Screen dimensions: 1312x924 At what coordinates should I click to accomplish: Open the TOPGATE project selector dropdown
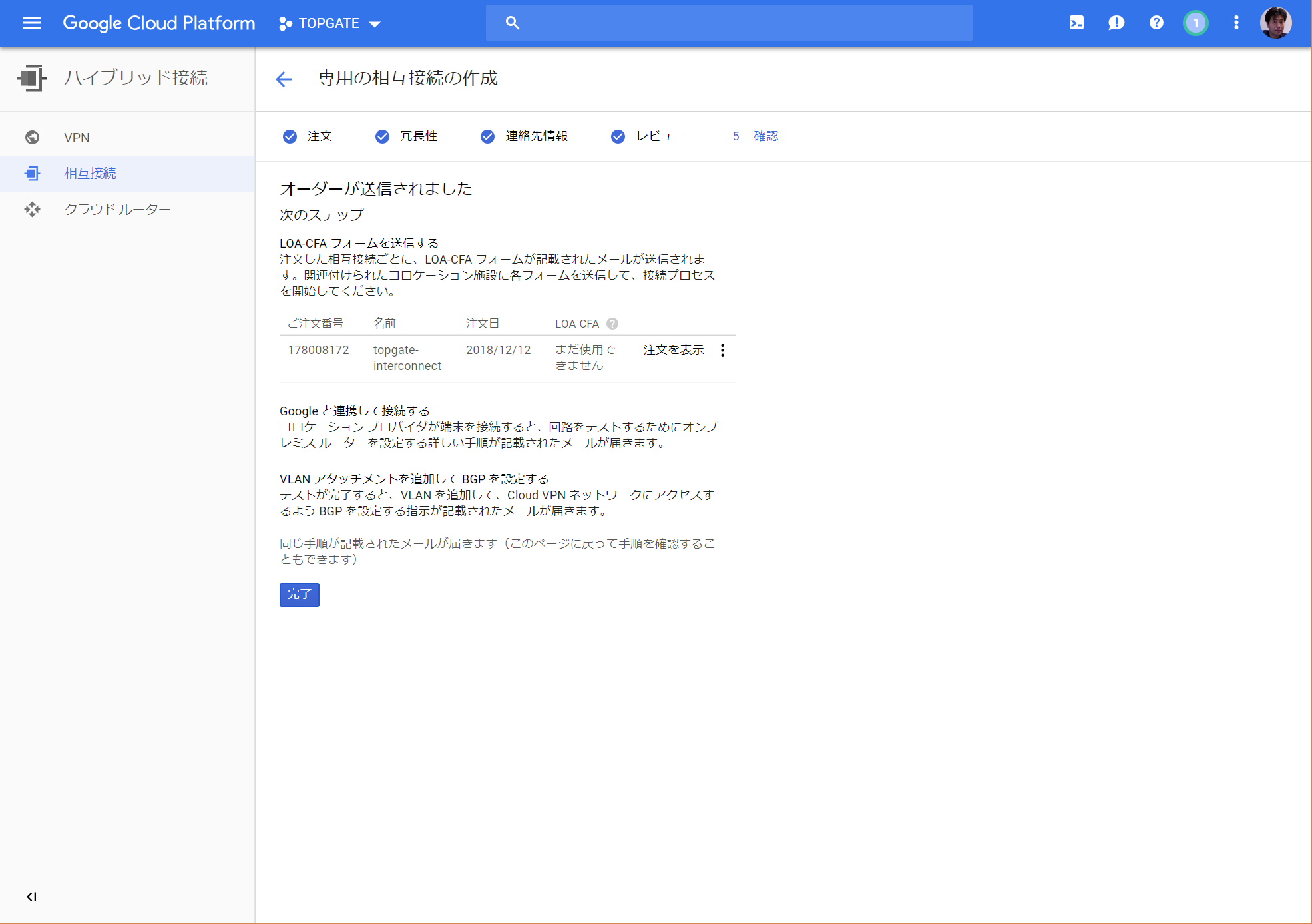[330, 23]
